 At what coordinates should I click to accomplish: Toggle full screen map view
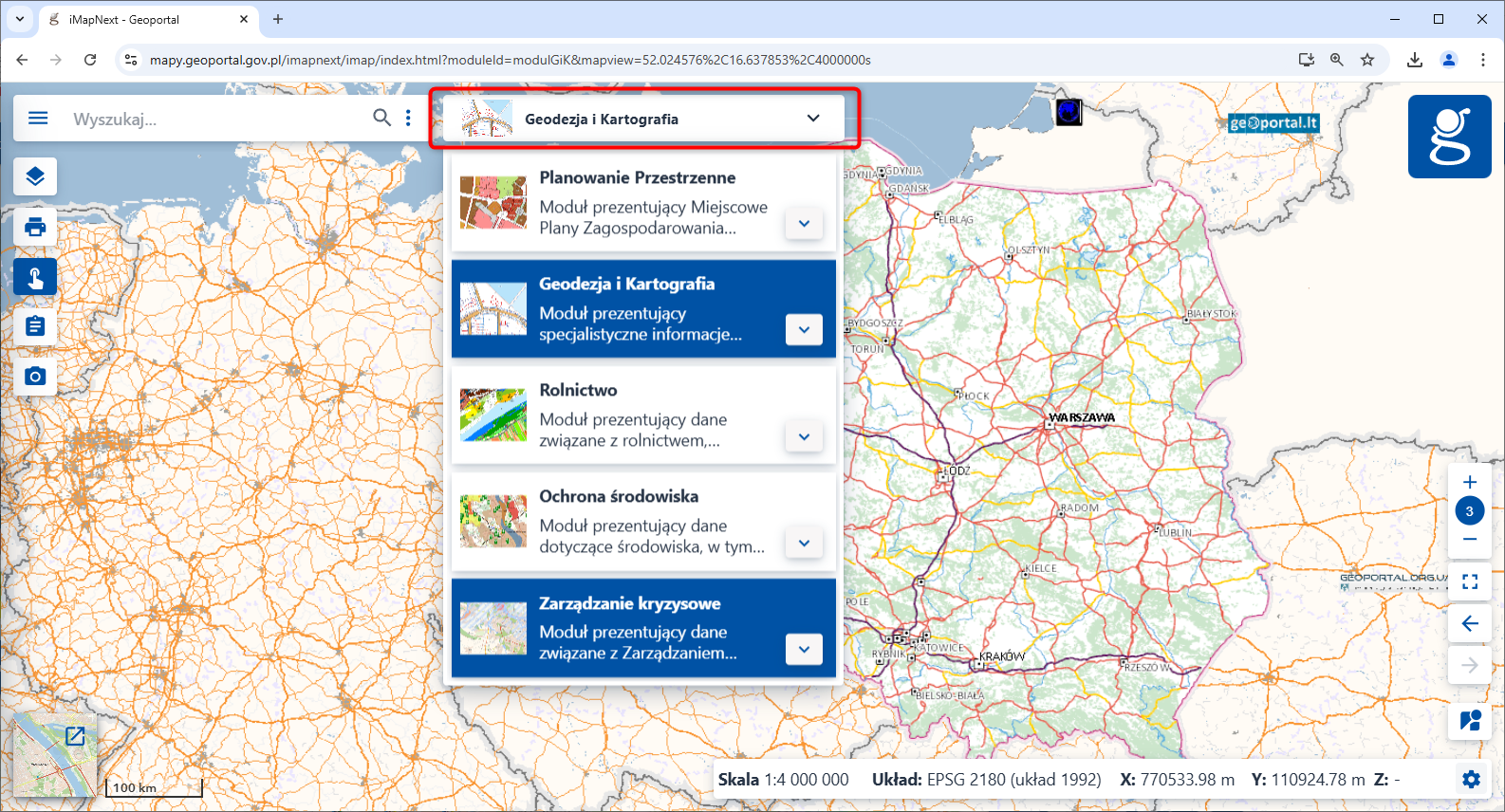pos(1469,581)
